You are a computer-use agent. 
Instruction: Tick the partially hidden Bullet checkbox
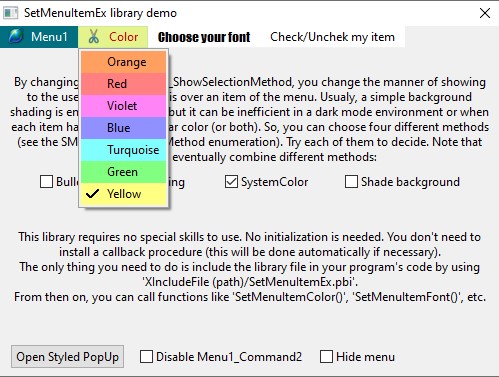click(46, 182)
